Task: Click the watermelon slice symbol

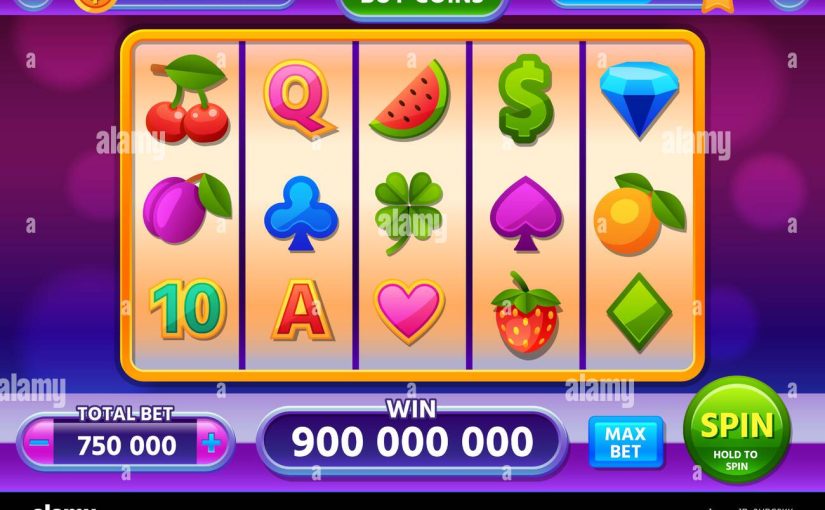Action: coord(410,100)
